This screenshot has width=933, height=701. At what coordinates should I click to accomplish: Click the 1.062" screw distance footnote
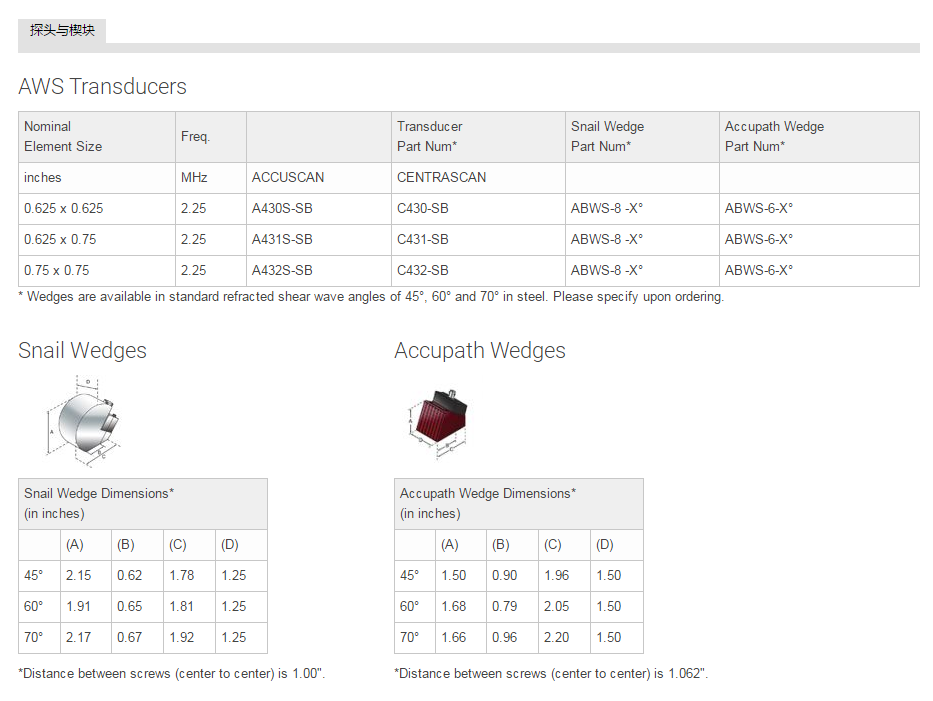551,673
